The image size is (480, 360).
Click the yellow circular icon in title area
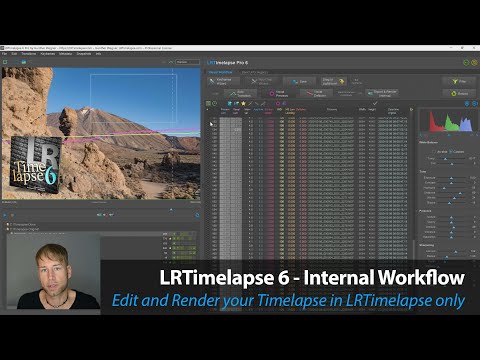(474, 62)
